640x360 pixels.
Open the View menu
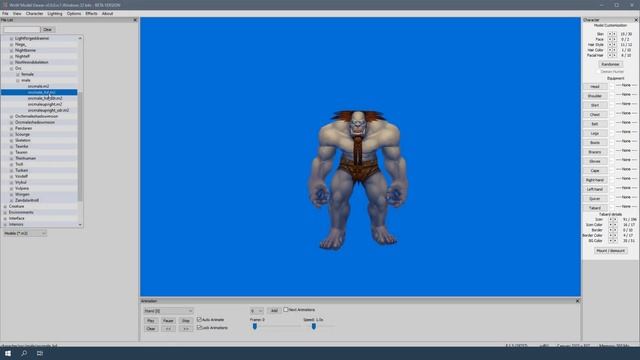[17, 13]
